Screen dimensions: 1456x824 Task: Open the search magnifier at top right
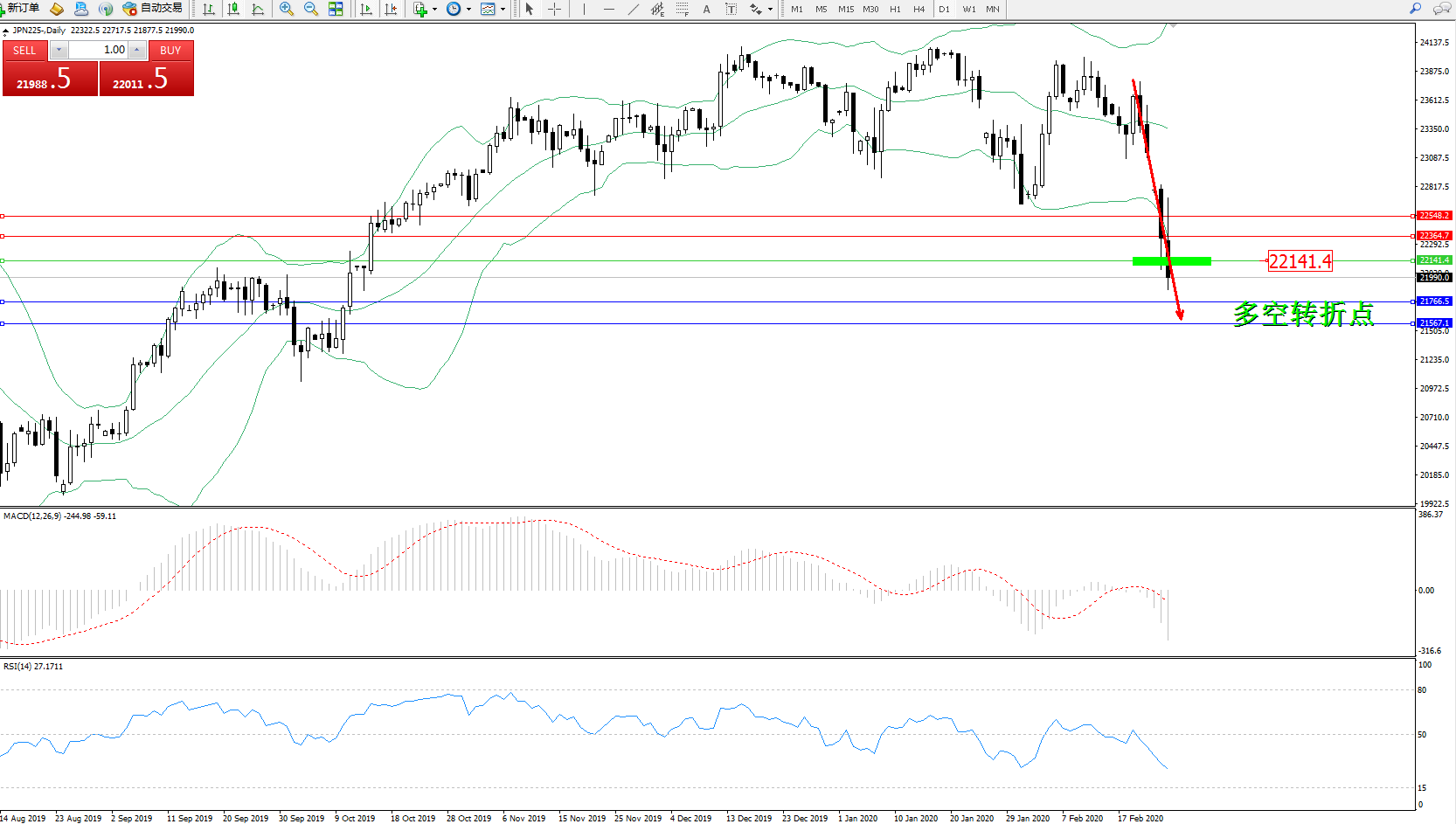coord(1415,9)
